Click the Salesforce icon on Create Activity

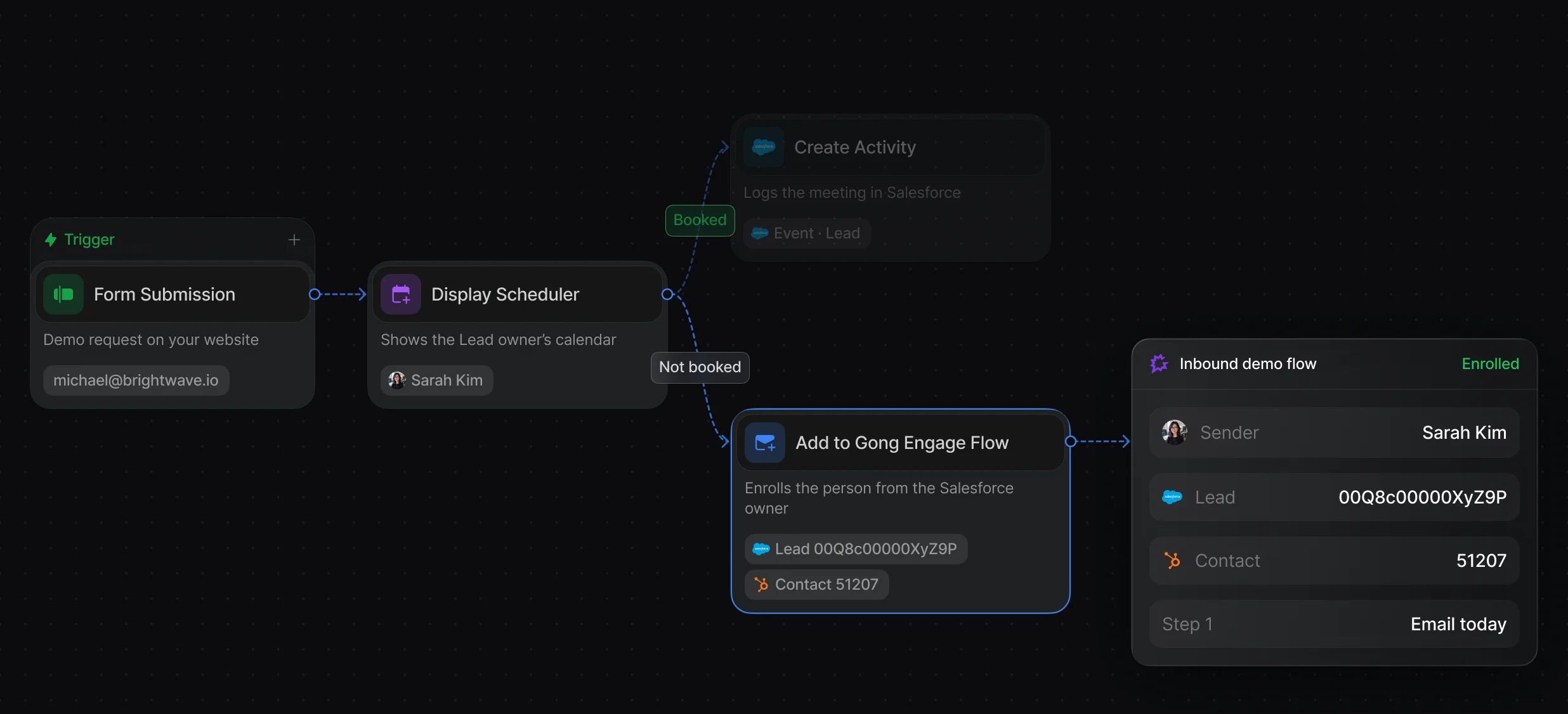pos(764,147)
